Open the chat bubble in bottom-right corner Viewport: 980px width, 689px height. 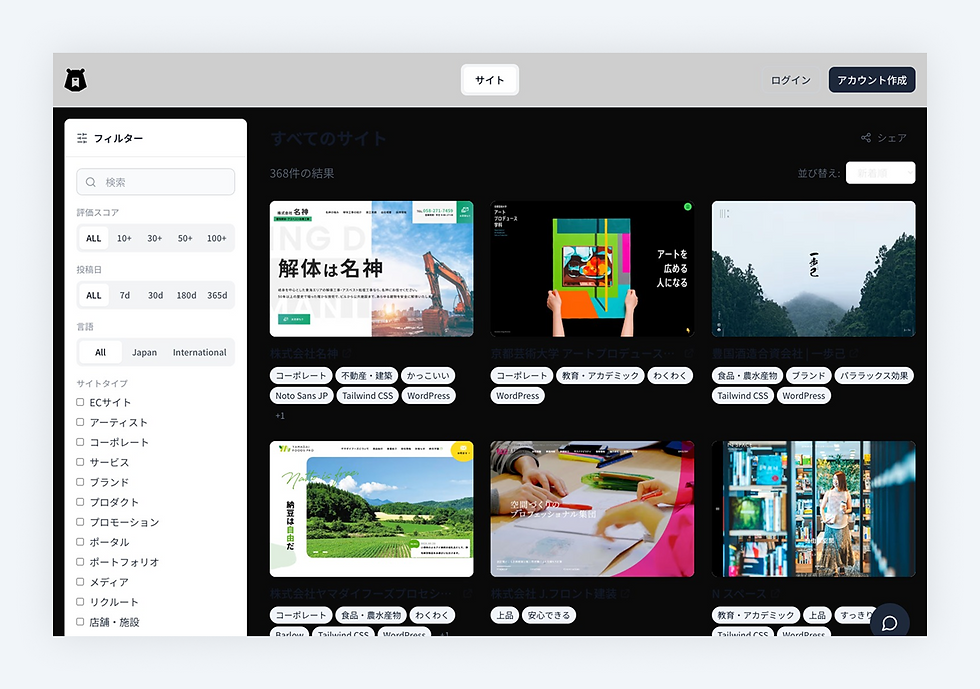[x=891, y=621]
